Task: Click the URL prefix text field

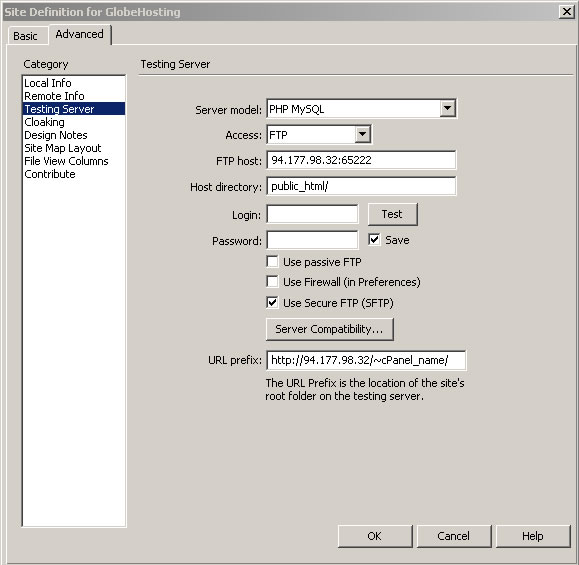Action: point(366,360)
